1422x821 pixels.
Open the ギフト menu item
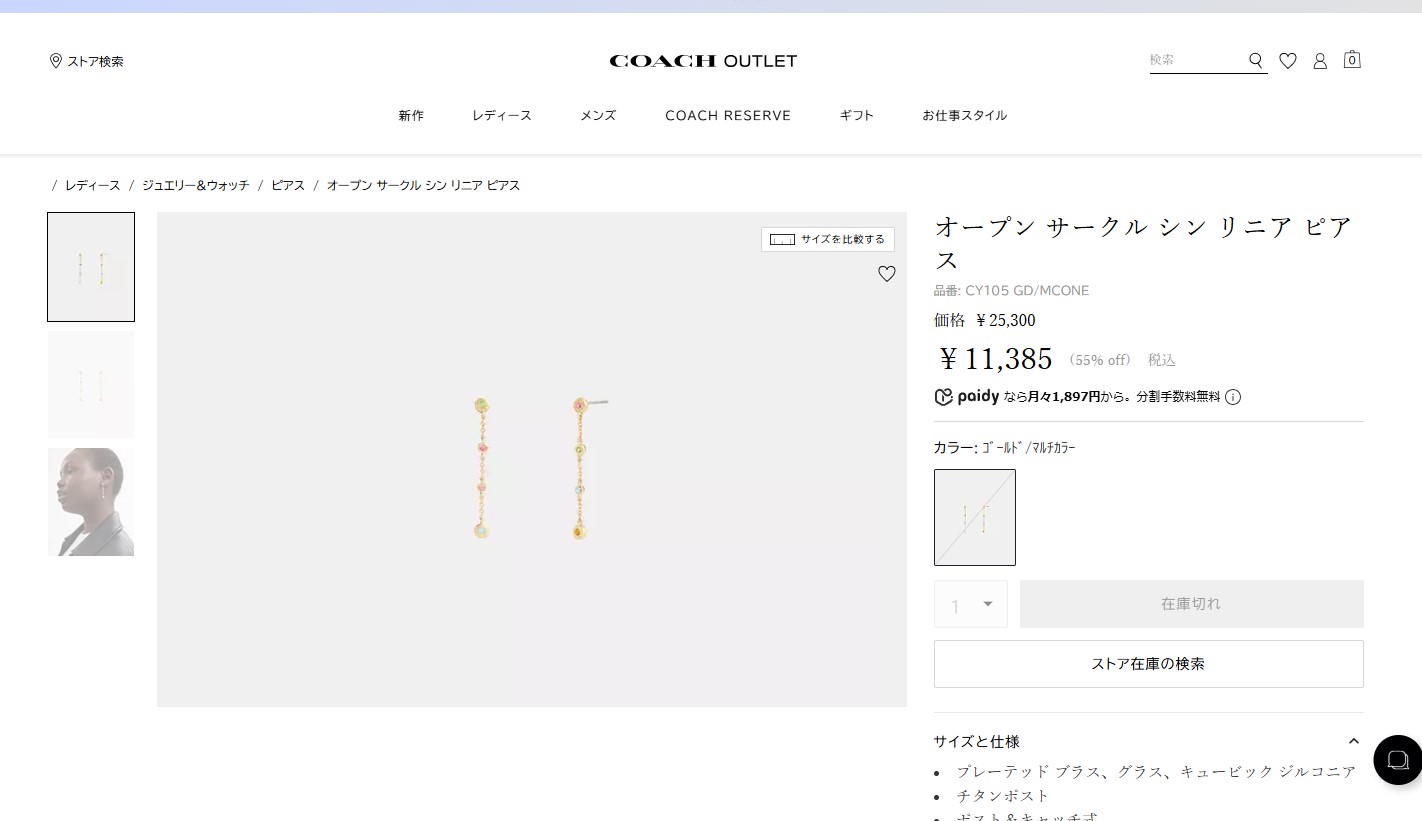point(857,116)
